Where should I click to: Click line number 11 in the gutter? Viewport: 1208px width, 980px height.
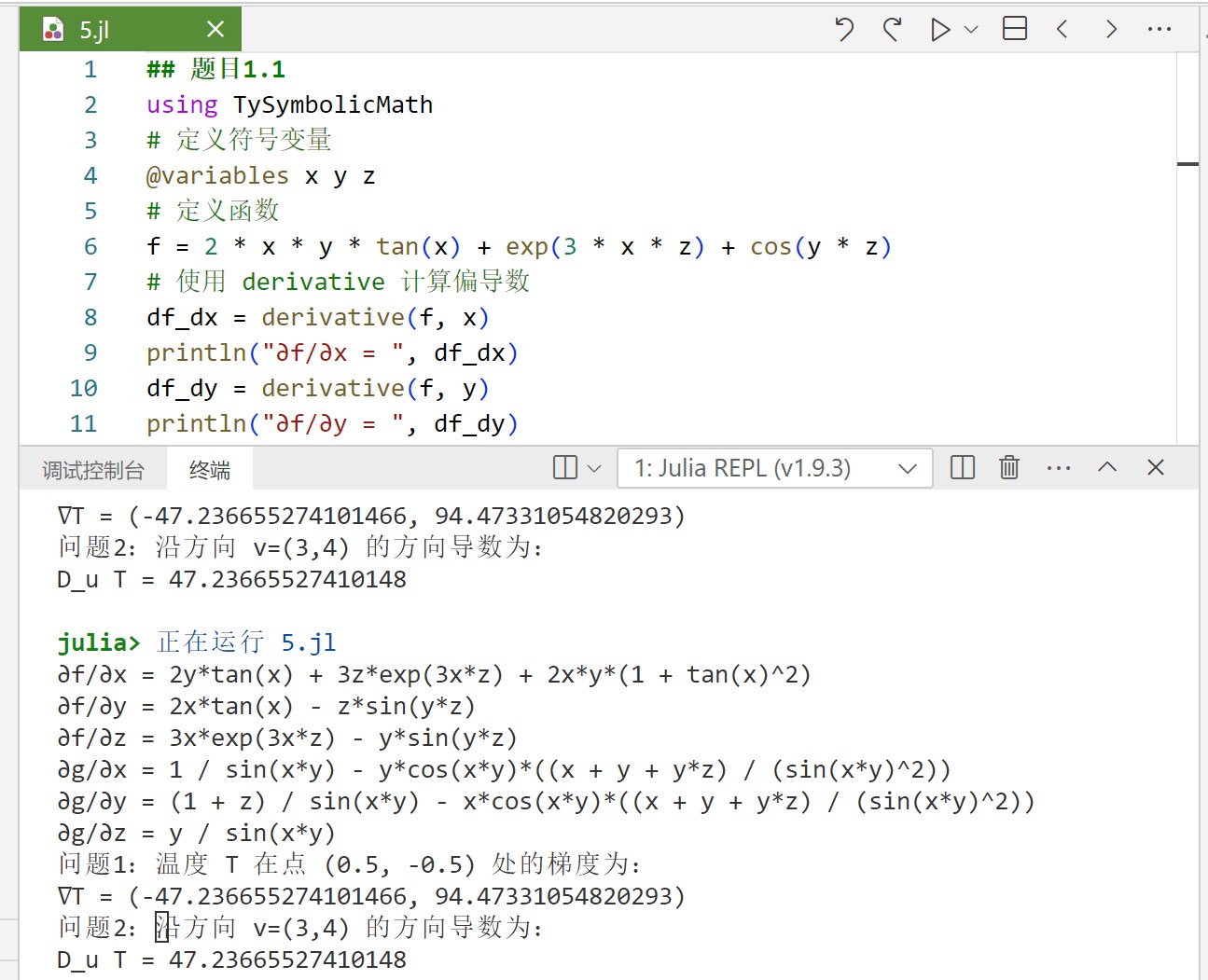(x=83, y=423)
